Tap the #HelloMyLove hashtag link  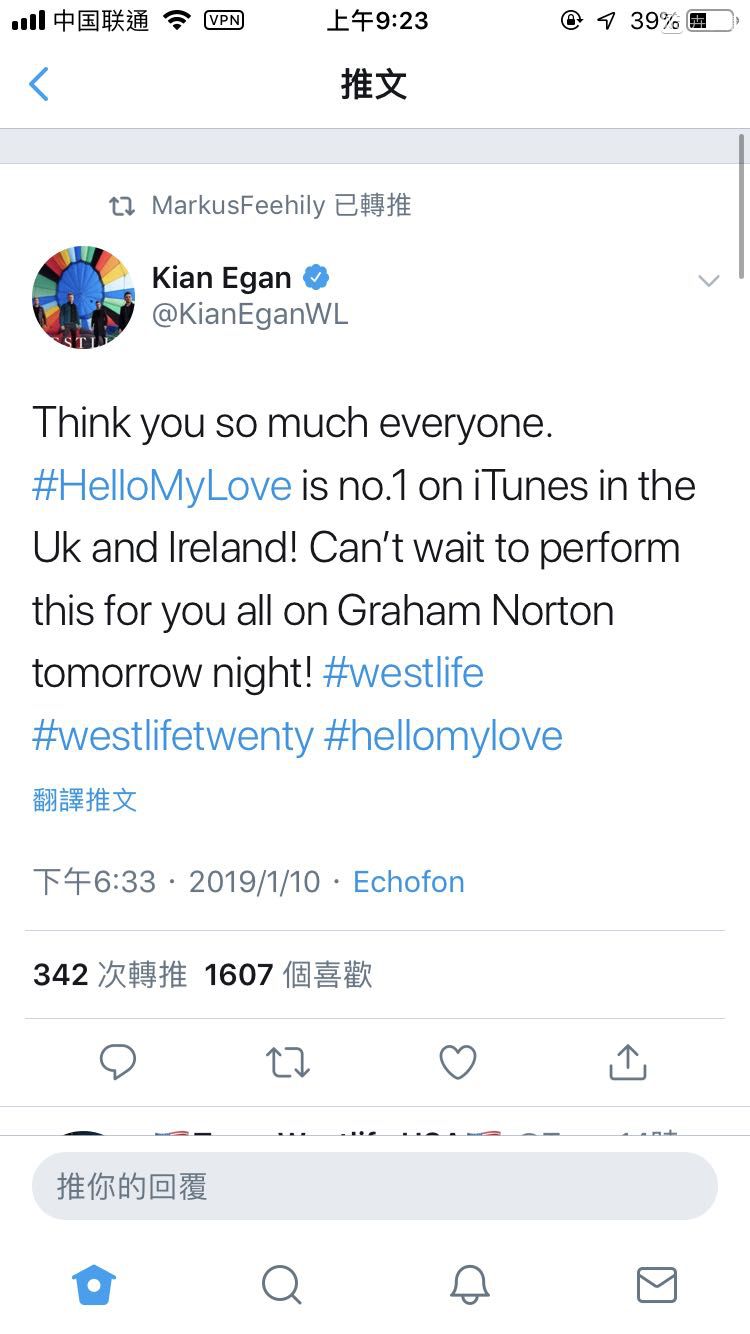(162, 486)
